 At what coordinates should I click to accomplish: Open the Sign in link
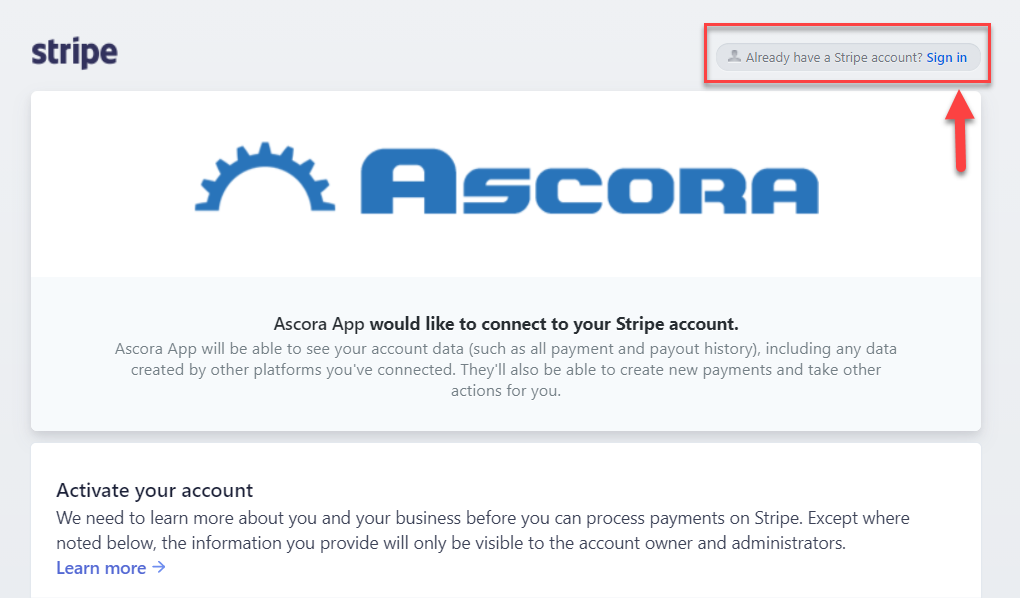[x=946, y=57]
